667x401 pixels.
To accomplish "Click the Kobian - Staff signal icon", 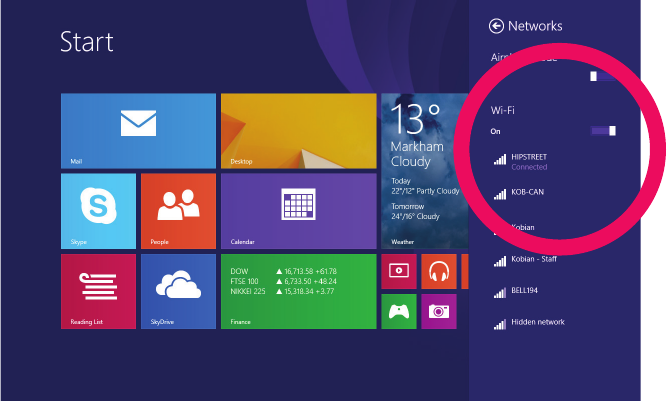I will pos(500,261).
